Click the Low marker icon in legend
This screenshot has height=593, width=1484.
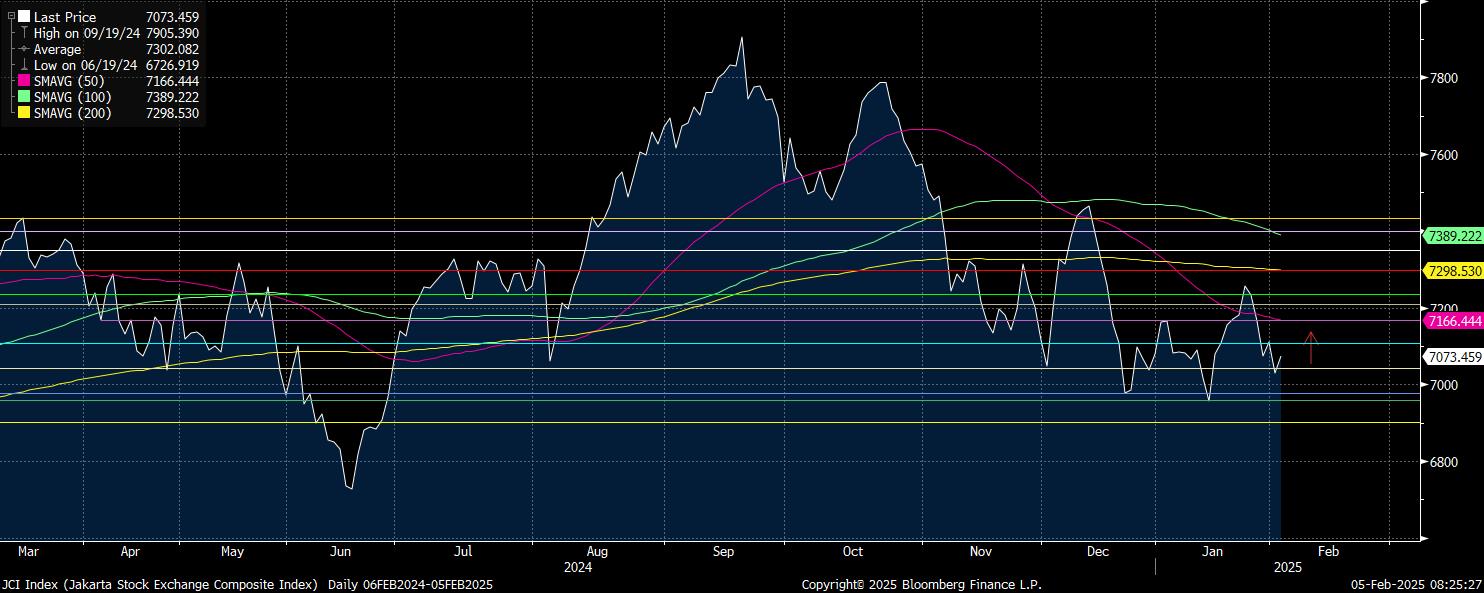24,65
